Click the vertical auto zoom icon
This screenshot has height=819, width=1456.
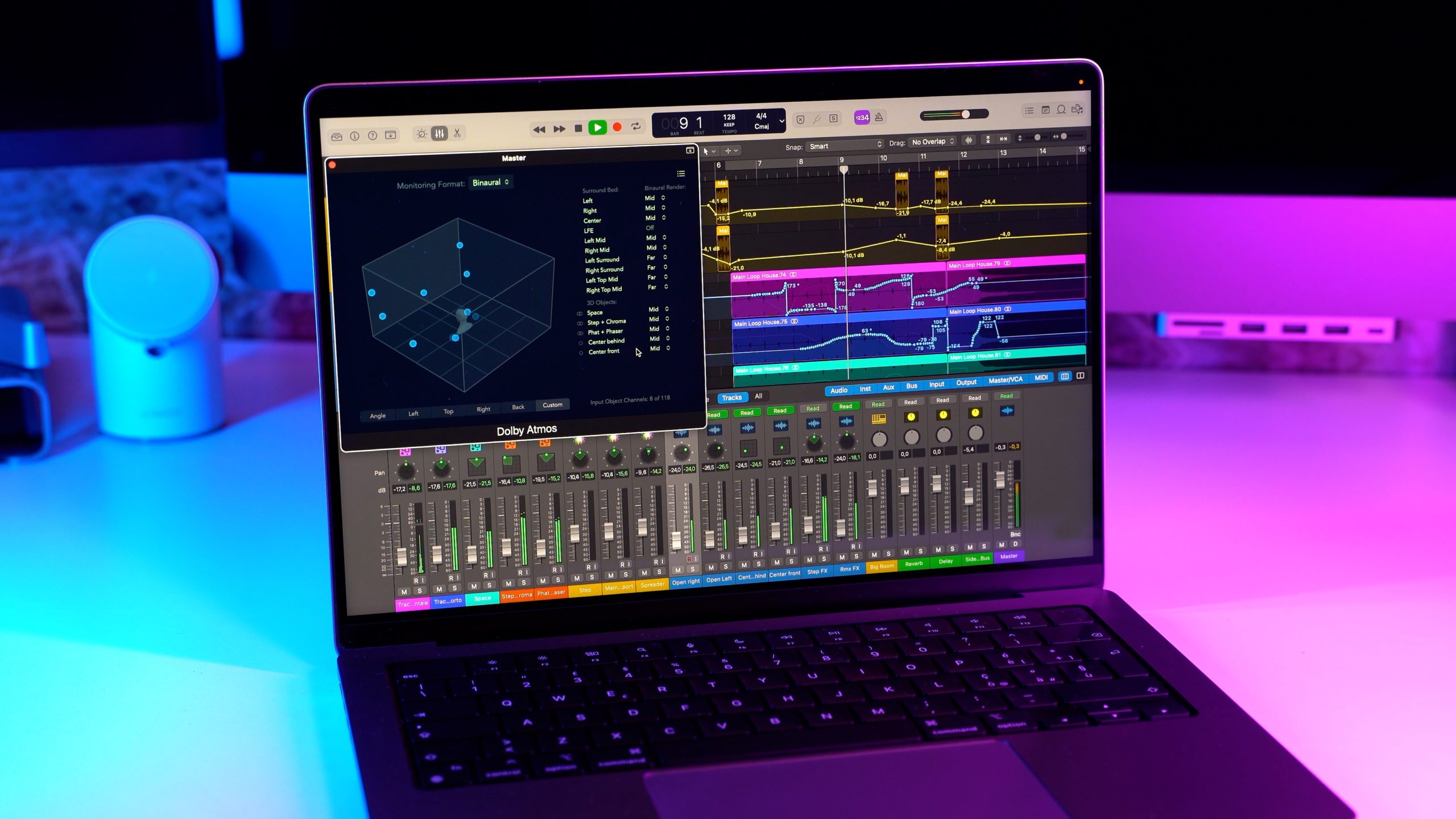tap(988, 139)
